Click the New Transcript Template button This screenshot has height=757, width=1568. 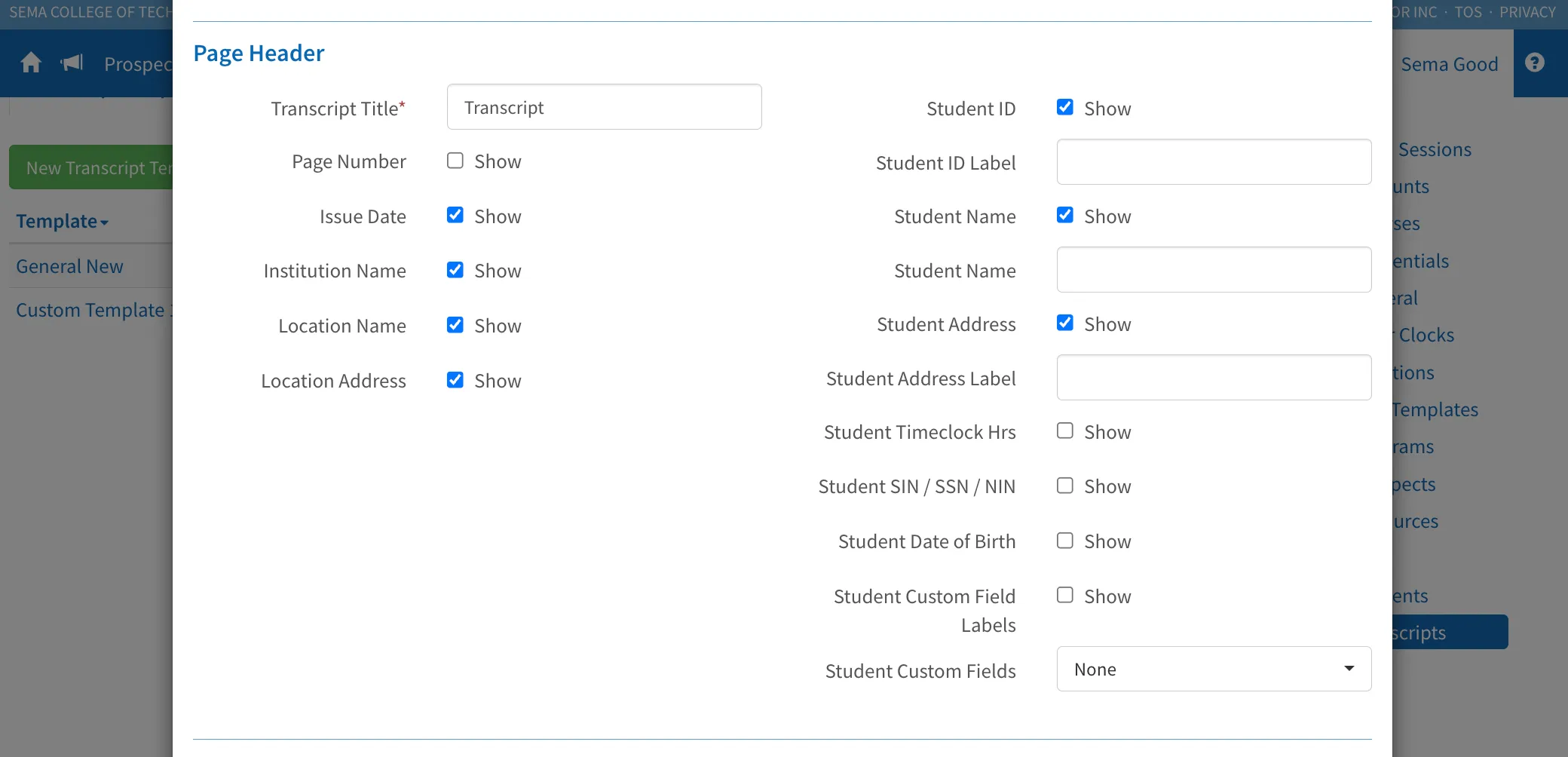[91, 167]
